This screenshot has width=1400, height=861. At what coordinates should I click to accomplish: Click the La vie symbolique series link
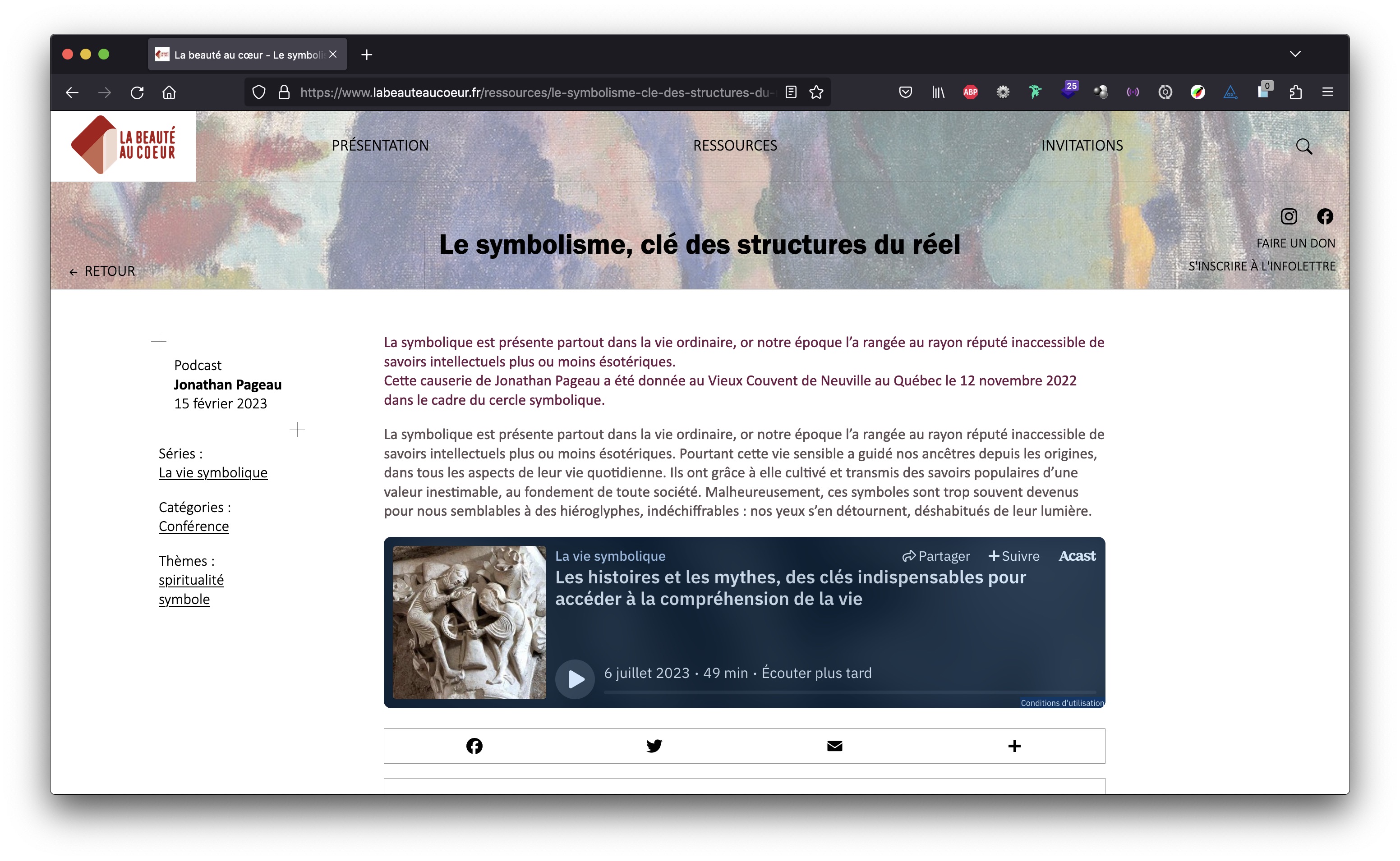point(213,471)
